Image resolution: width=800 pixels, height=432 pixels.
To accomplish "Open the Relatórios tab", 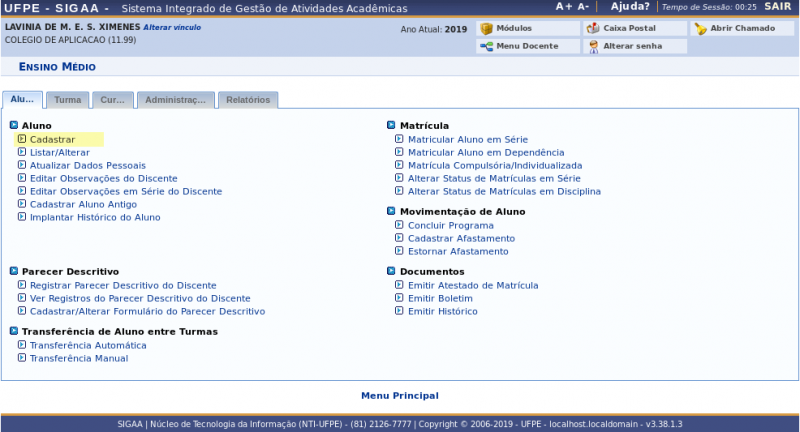I will point(248,100).
